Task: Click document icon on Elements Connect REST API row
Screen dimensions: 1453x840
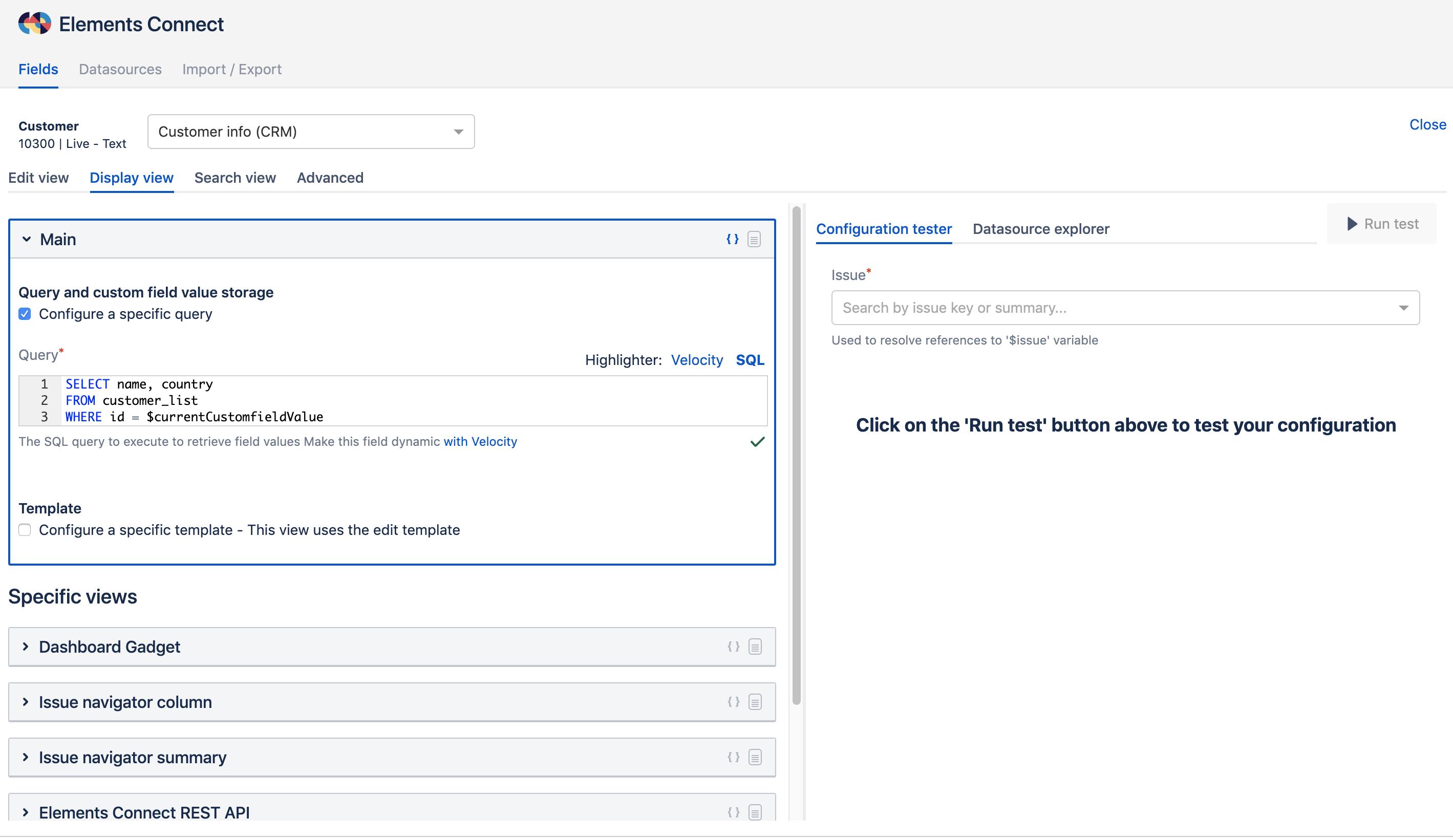Action: click(755, 812)
